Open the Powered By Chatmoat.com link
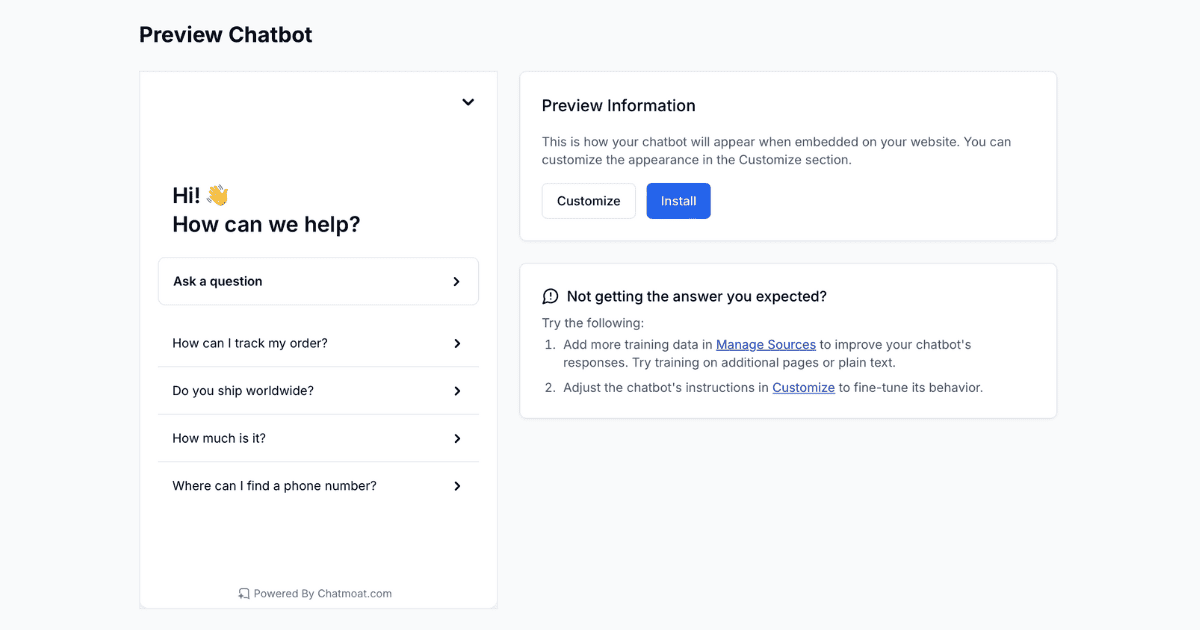 [322, 593]
